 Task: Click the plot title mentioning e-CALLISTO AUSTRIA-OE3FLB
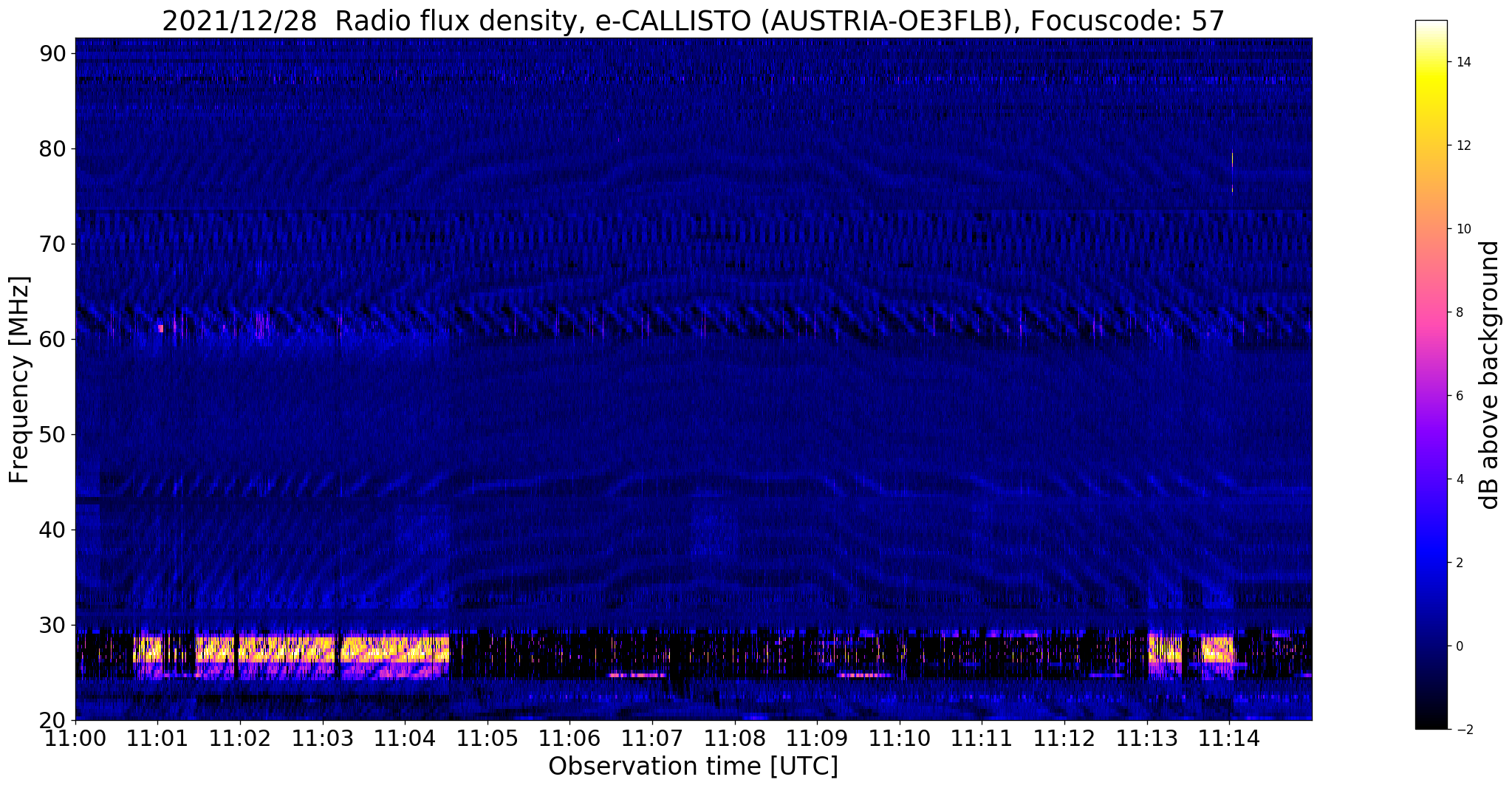[693, 20]
